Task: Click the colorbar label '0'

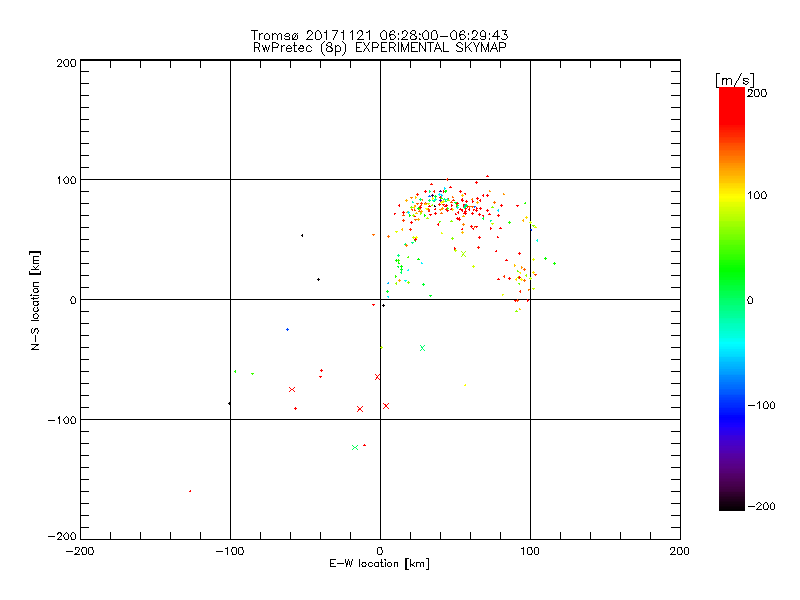Action: (749, 300)
